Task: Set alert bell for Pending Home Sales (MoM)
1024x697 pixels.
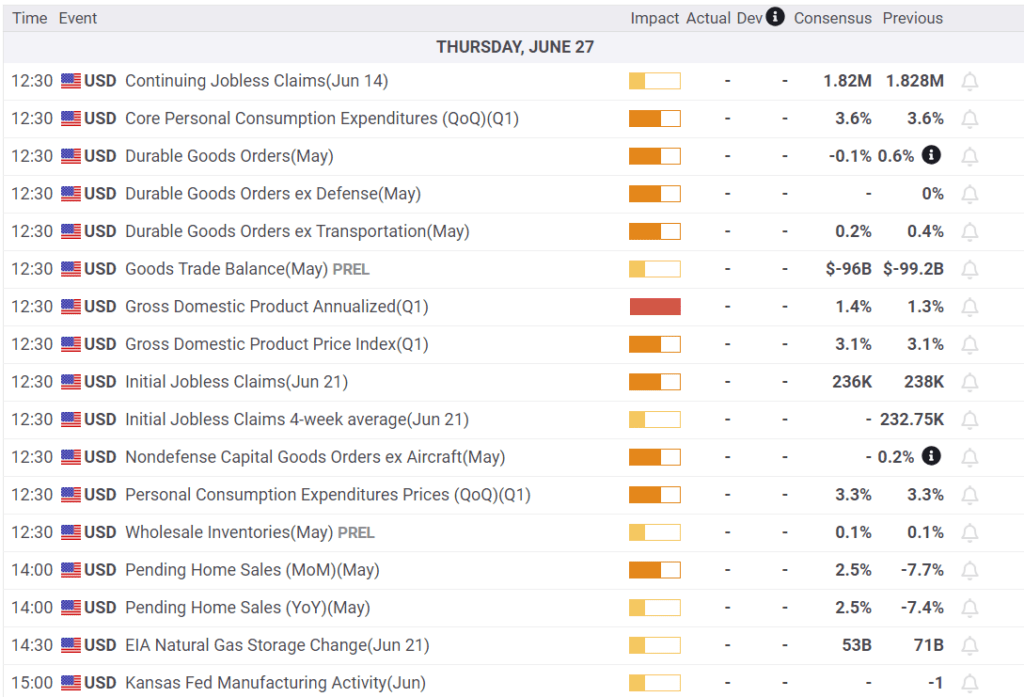Action: point(970,570)
